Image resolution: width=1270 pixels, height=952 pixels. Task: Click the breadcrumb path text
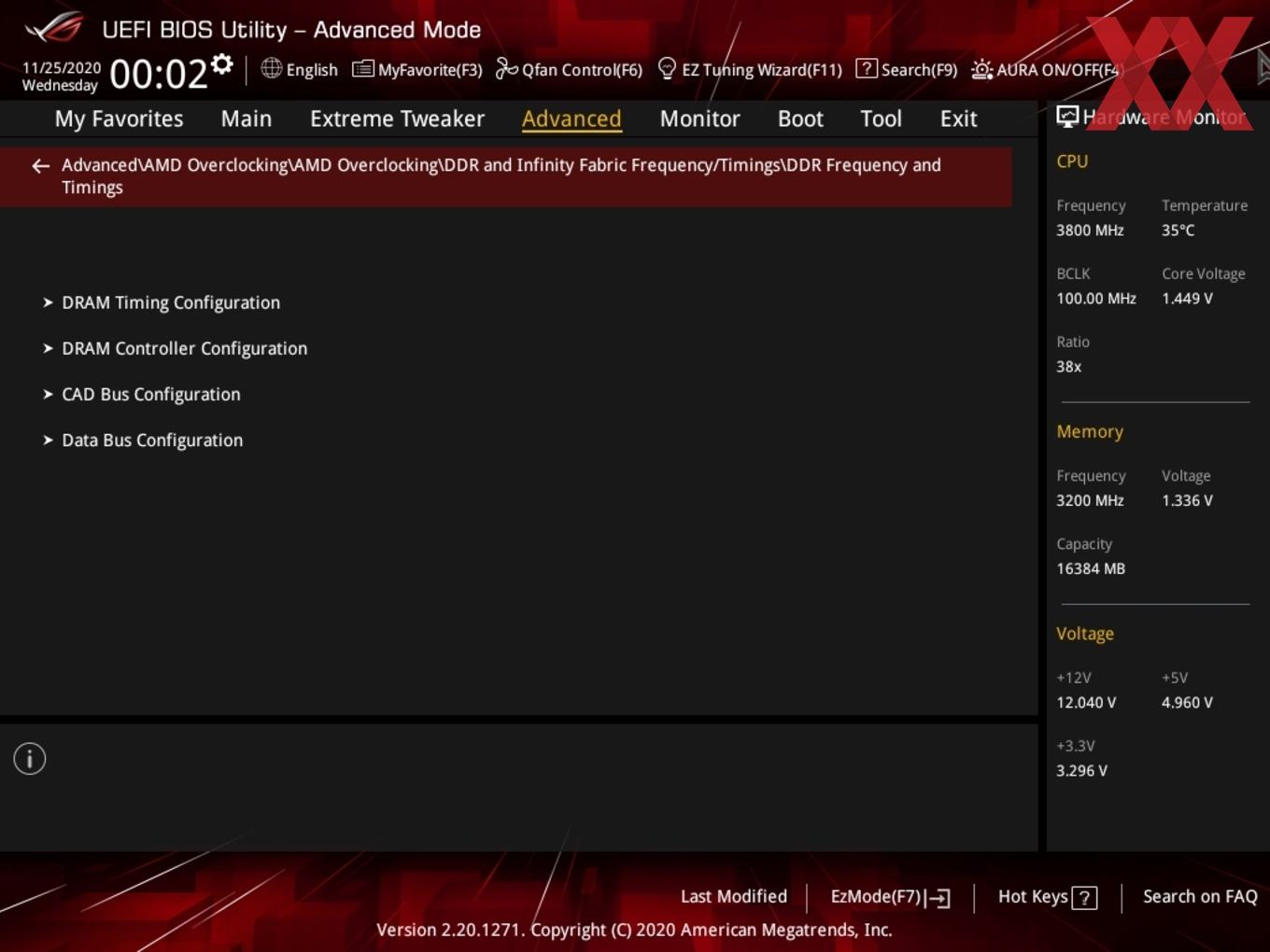(501, 175)
